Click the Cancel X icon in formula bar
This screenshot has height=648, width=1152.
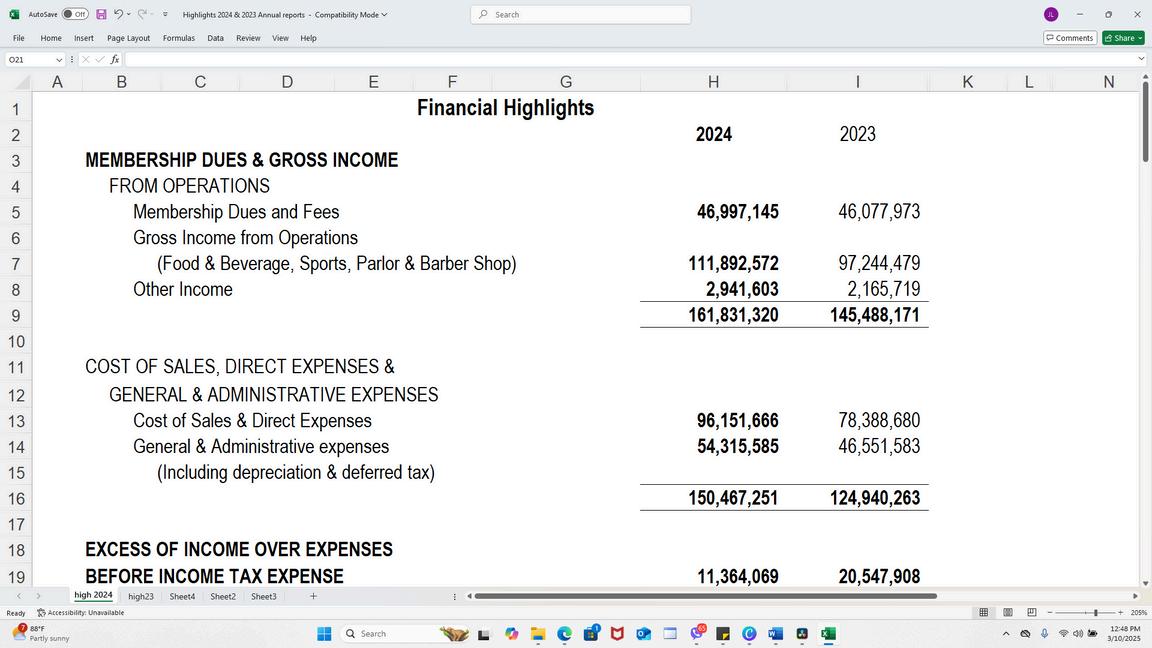85,60
